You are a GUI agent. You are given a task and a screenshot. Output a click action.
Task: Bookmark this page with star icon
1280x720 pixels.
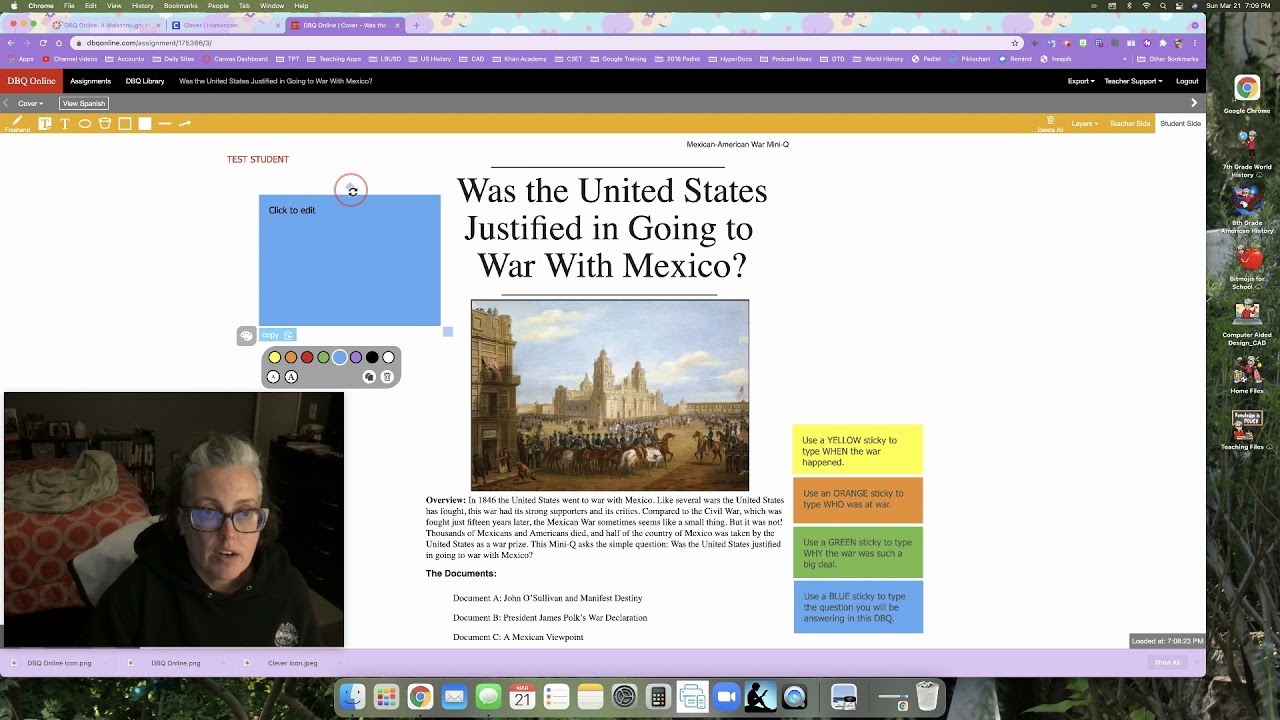coord(1015,43)
